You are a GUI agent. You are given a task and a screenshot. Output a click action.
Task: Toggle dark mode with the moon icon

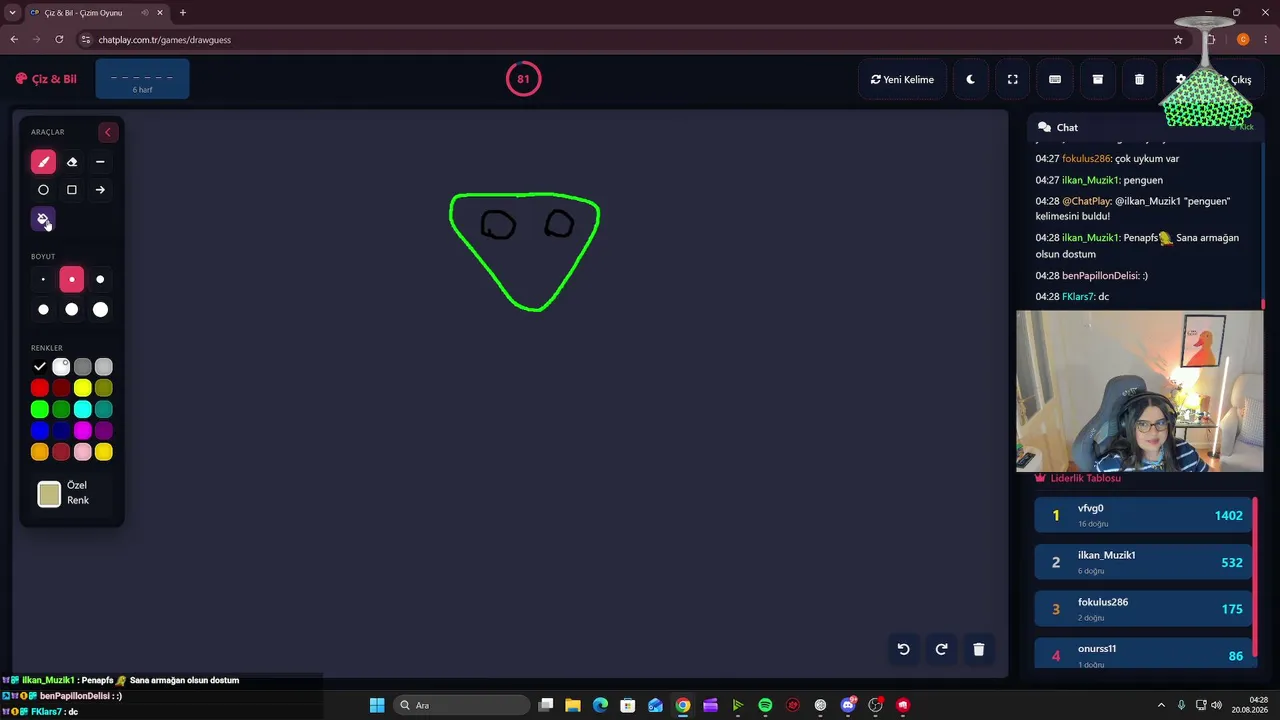click(x=970, y=79)
